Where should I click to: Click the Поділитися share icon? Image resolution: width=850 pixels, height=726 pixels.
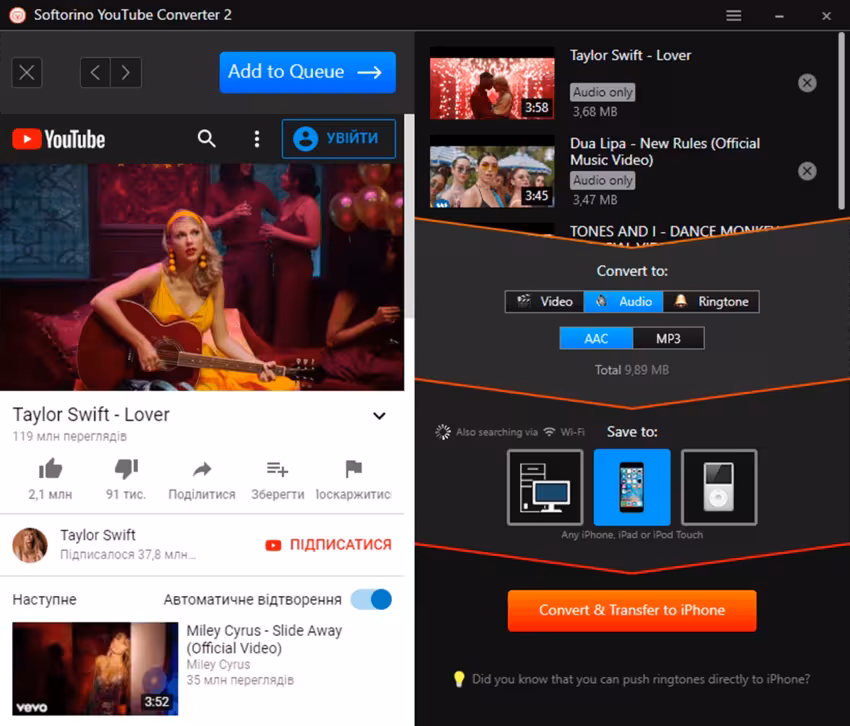point(202,469)
